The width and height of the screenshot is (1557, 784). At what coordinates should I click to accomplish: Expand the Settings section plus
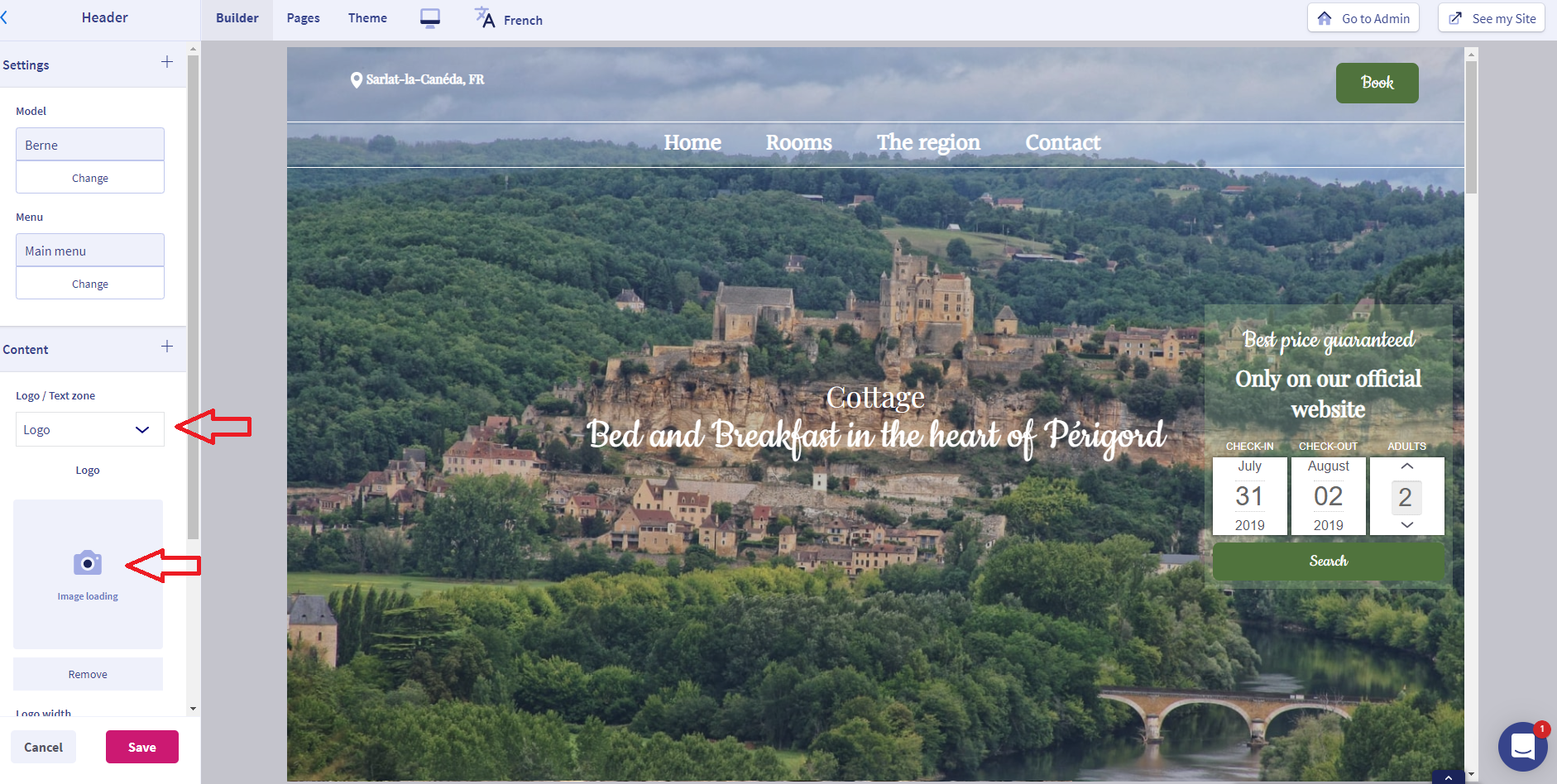point(167,62)
